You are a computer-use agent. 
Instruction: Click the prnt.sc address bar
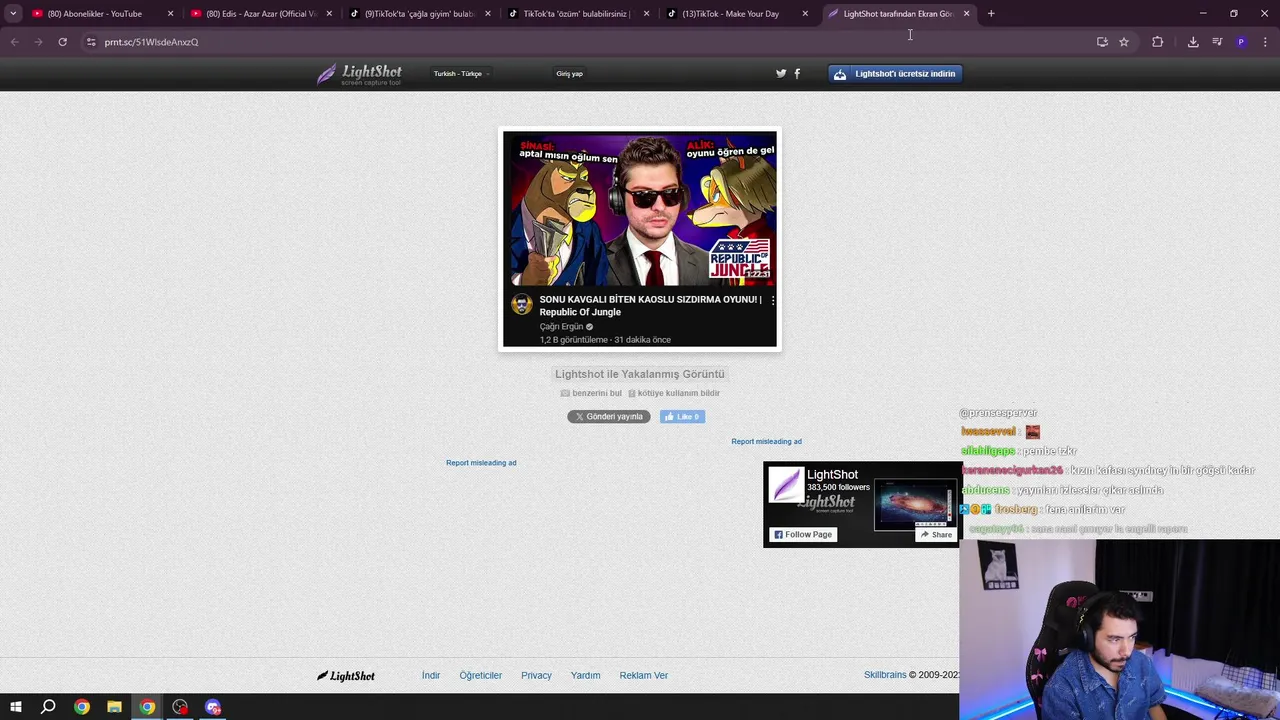pyautogui.click(x=590, y=42)
